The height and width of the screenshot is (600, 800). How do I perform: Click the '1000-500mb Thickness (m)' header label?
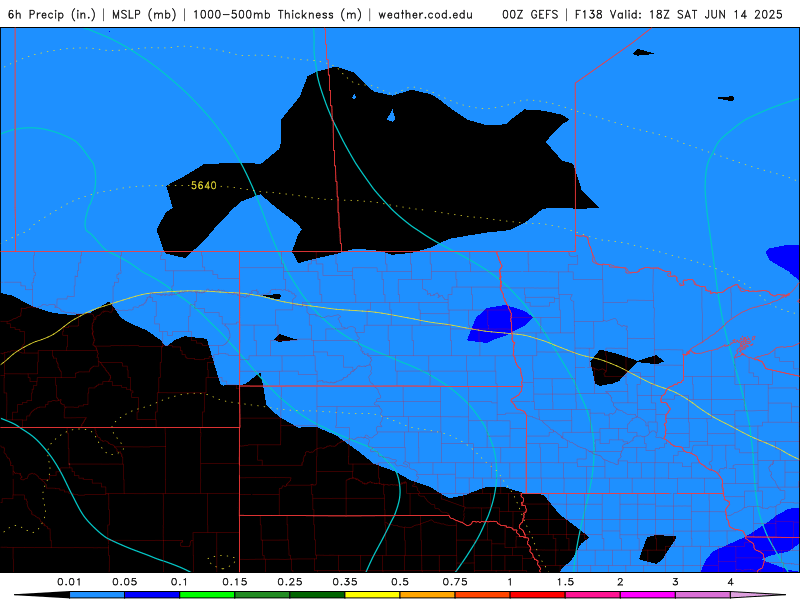277,14
